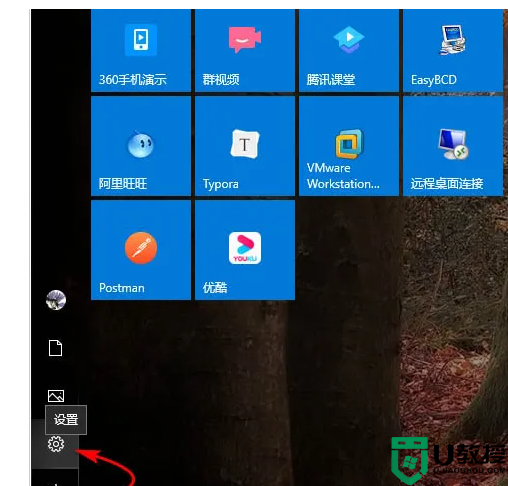Screen dimensions: 508x486
Task: Open the Pictures sidebar icon
Action: (56, 396)
